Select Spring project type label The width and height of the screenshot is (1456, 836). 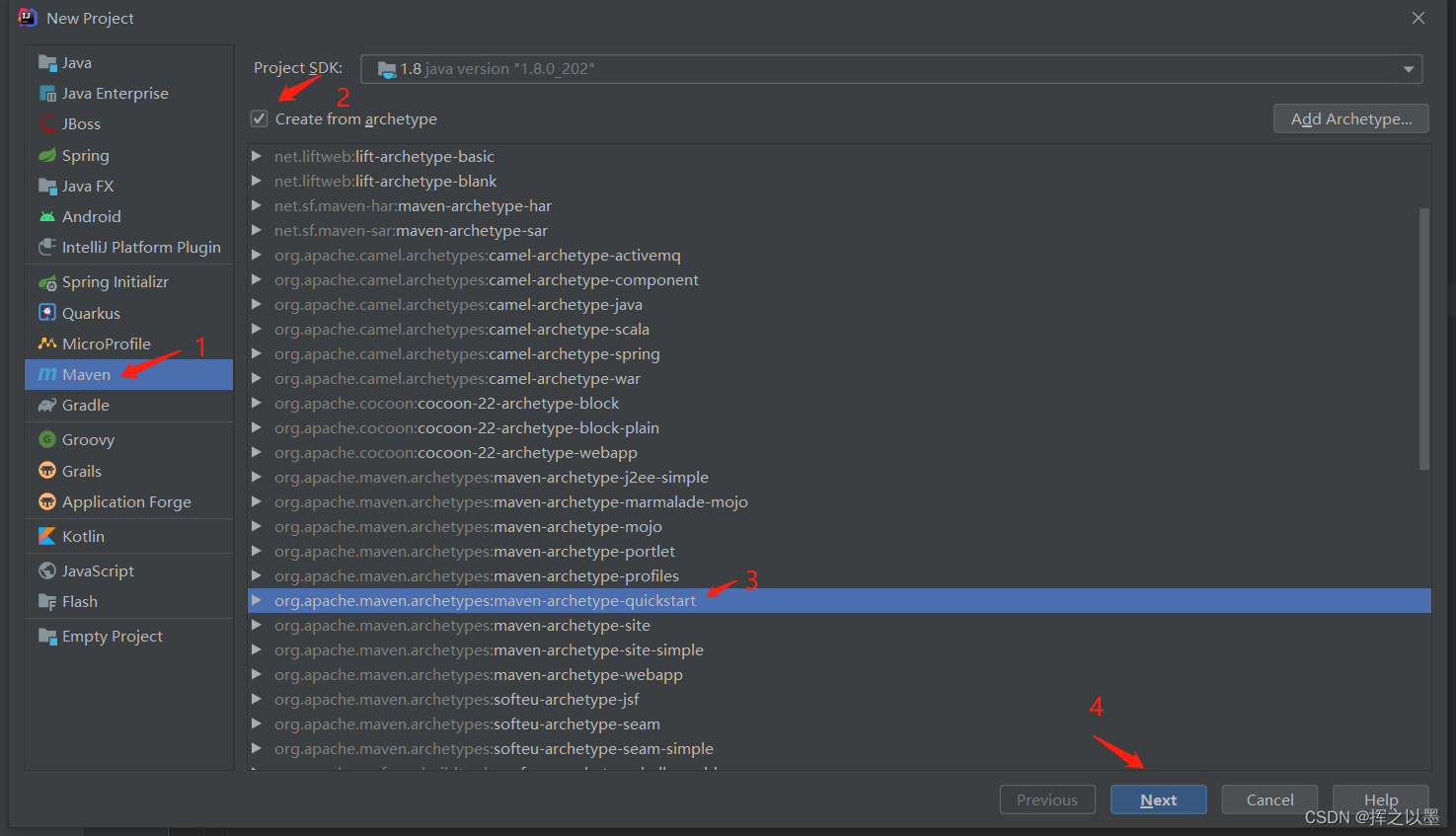[86, 156]
